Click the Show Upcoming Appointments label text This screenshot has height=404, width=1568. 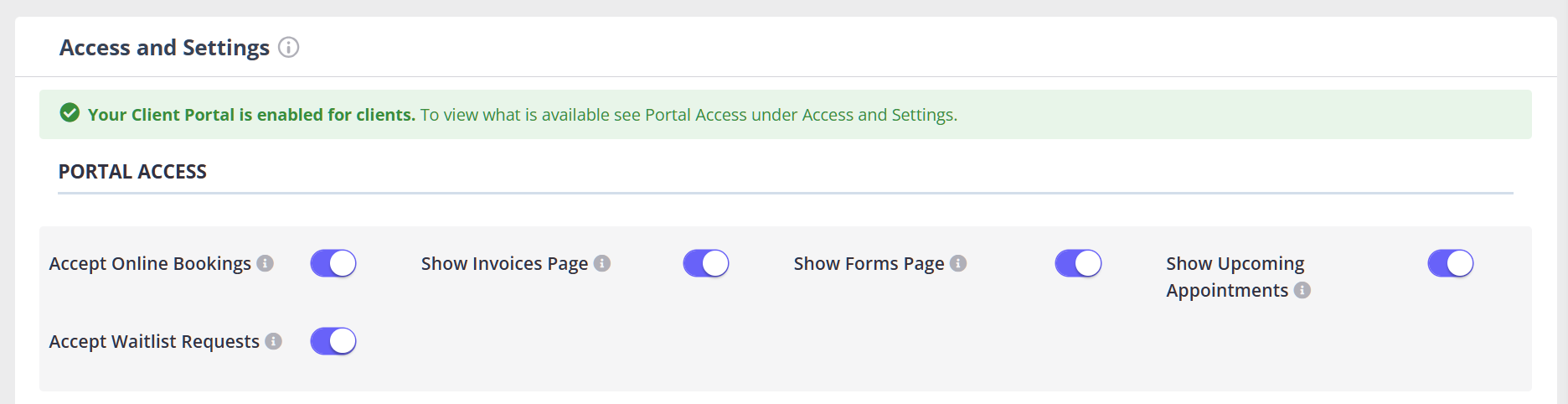1235,277
